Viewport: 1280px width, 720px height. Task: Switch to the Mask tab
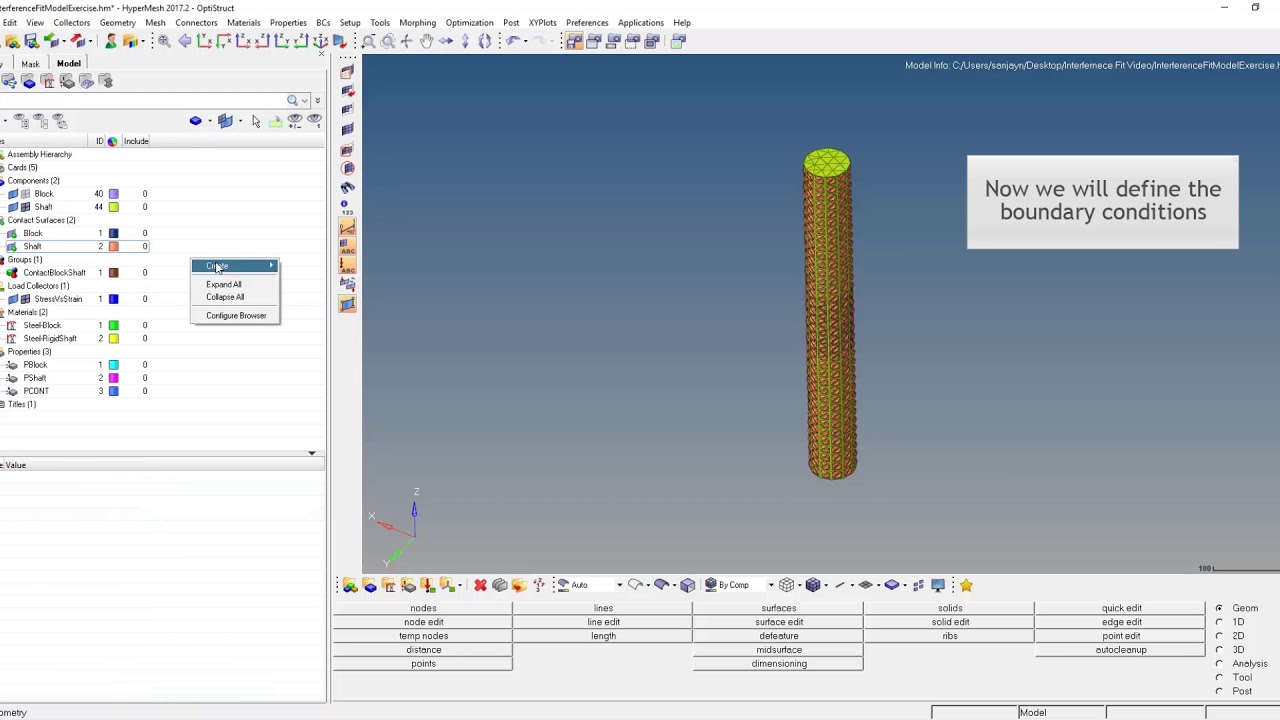(x=31, y=64)
